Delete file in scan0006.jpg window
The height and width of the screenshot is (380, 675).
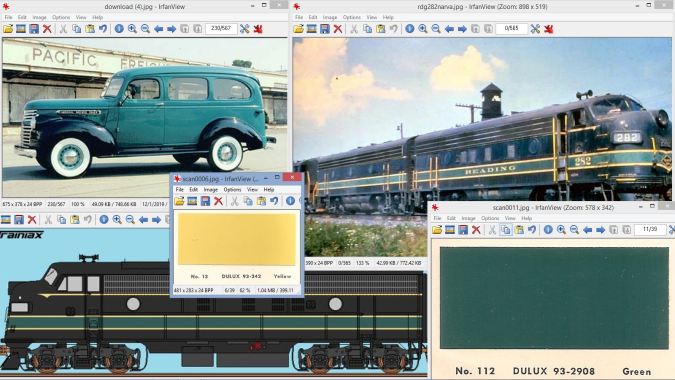click(x=218, y=201)
